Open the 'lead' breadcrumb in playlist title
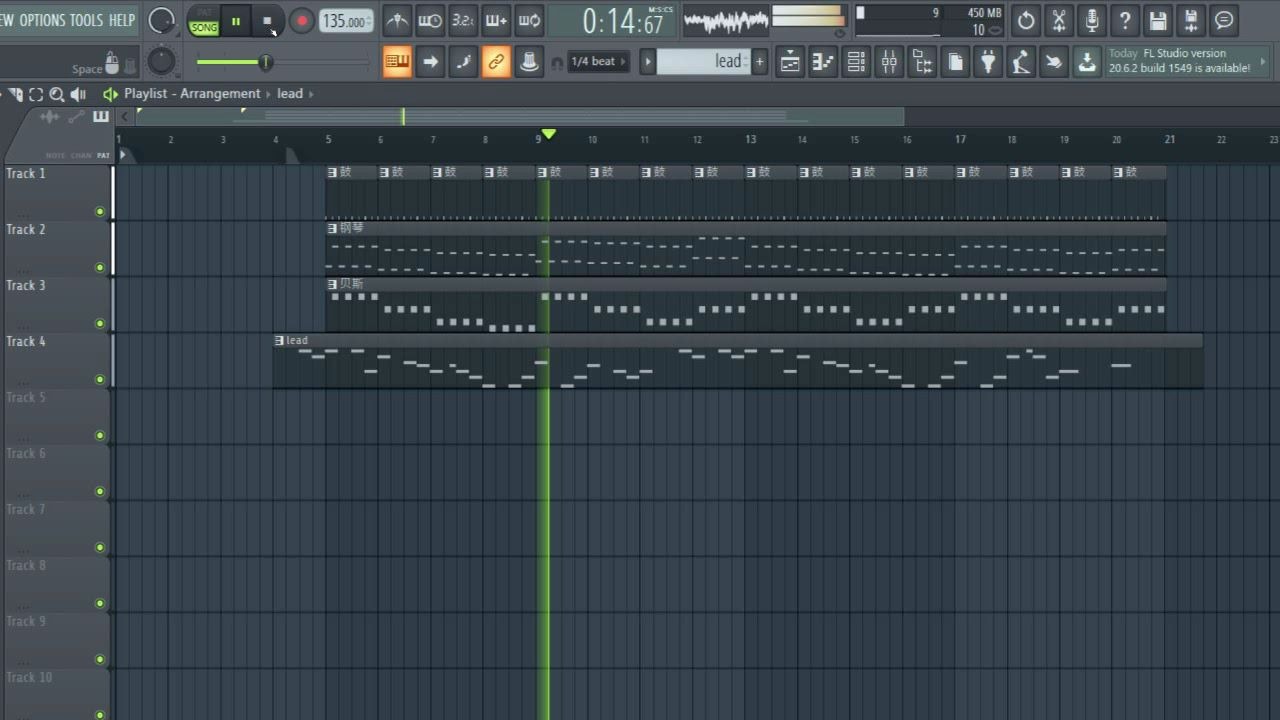1280x720 pixels. [x=290, y=94]
